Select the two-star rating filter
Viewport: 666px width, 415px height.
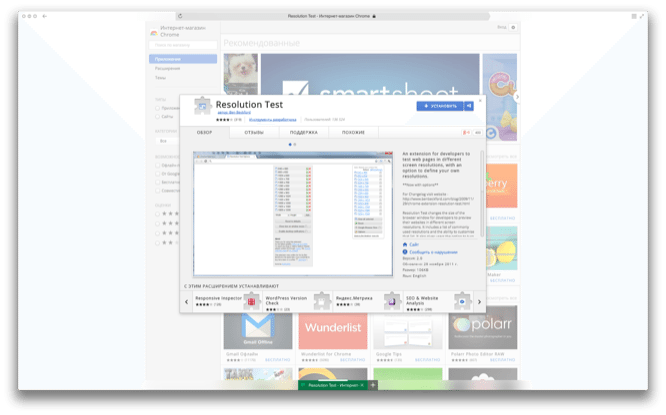pos(158,243)
